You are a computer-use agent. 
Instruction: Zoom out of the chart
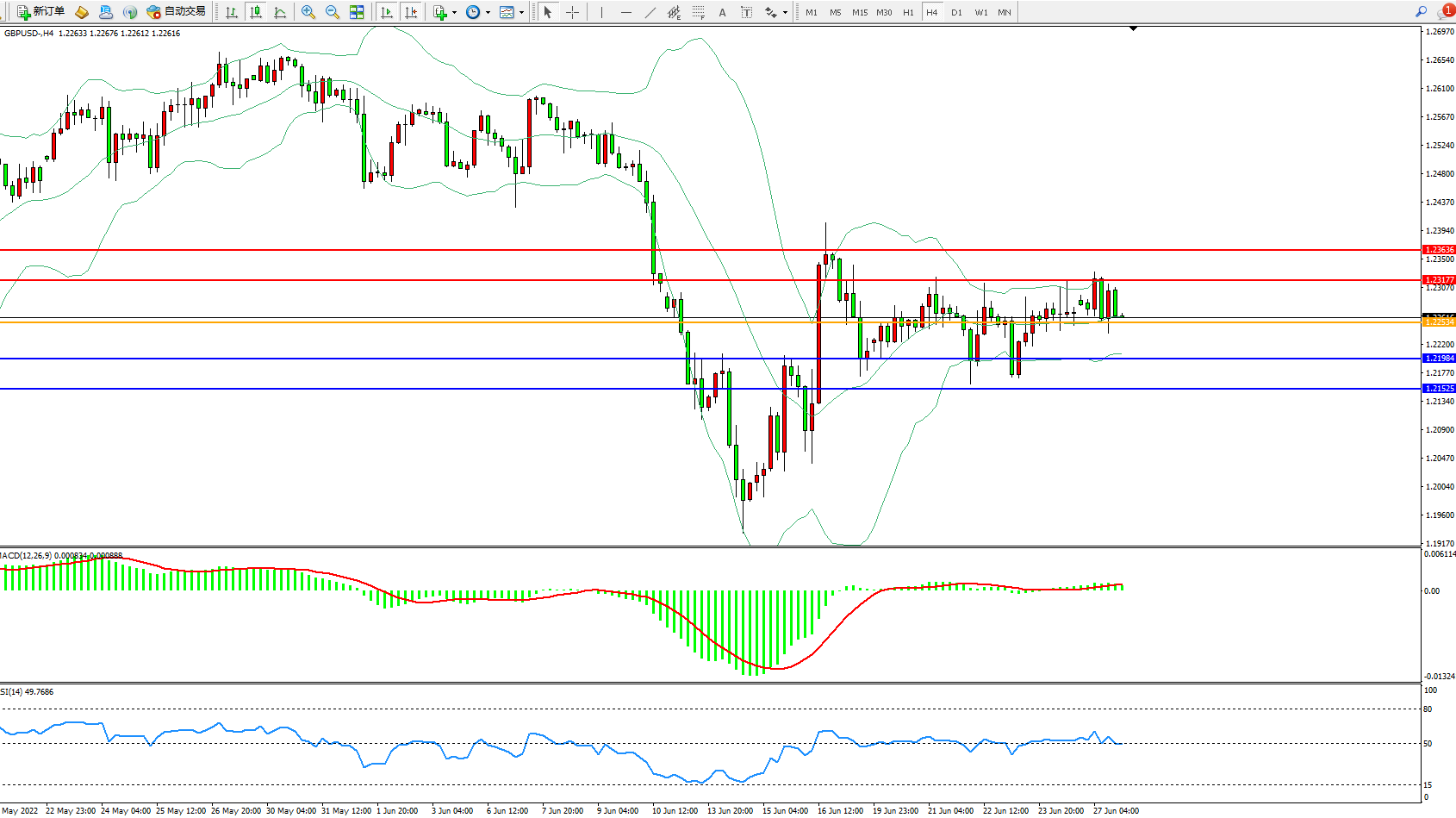point(332,12)
